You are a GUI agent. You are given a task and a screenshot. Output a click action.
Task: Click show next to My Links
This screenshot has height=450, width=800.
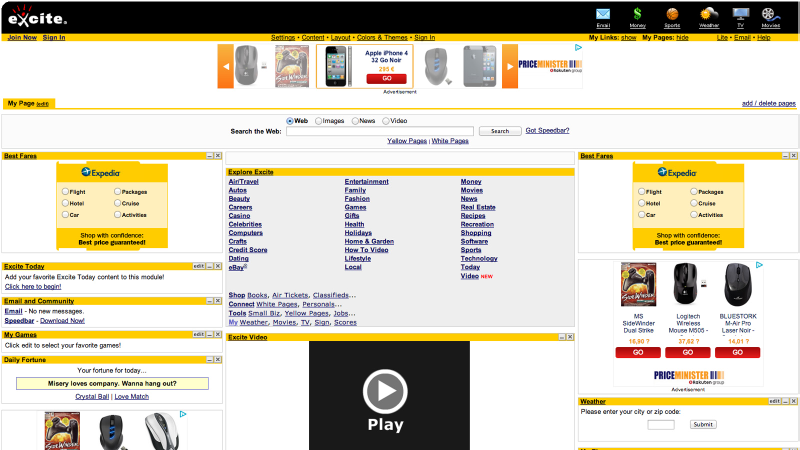(629, 38)
